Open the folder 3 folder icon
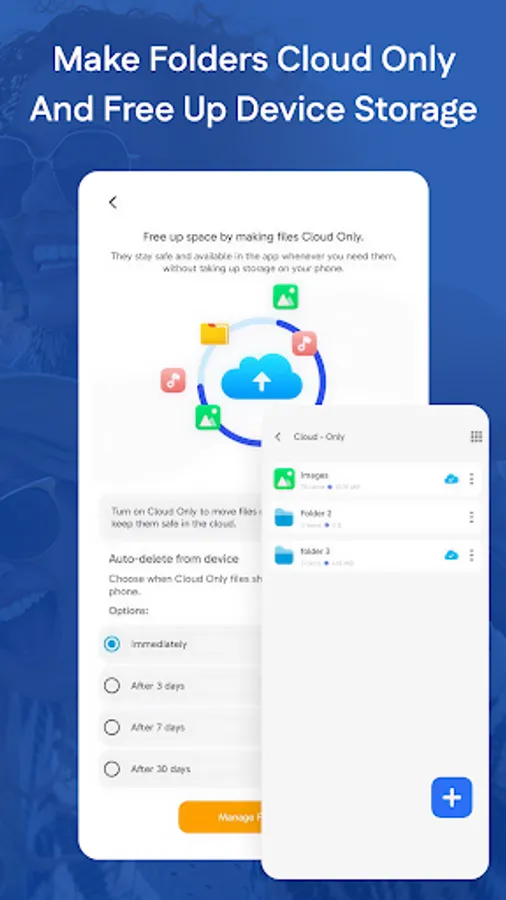Image resolution: width=506 pixels, height=900 pixels. 284,555
